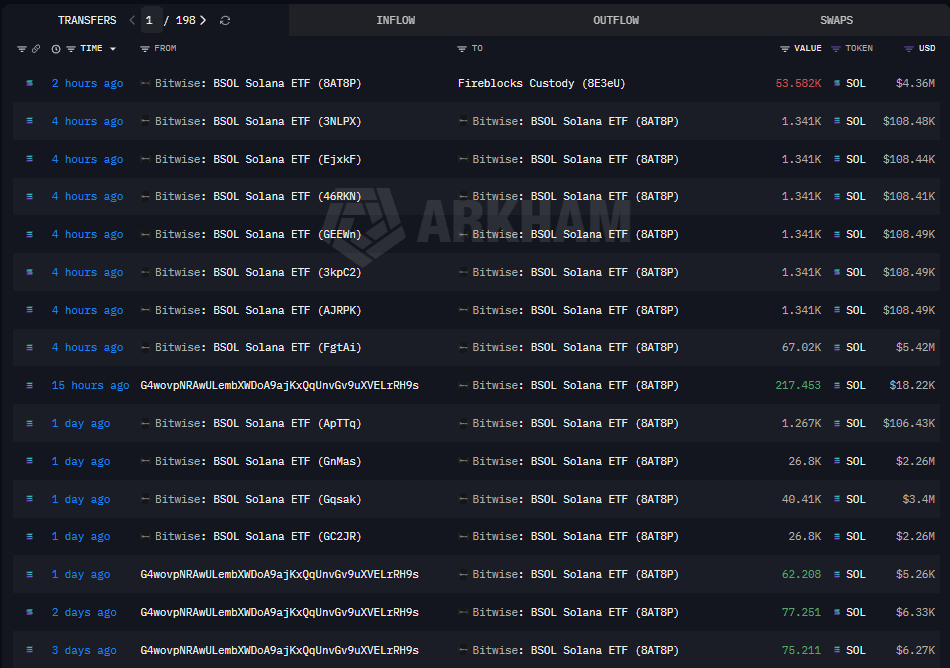This screenshot has width=950, height=668.
Task: Open Bitwise BSOL Solana ETF (EjxkF) sender
Action: tap(258, 159)
